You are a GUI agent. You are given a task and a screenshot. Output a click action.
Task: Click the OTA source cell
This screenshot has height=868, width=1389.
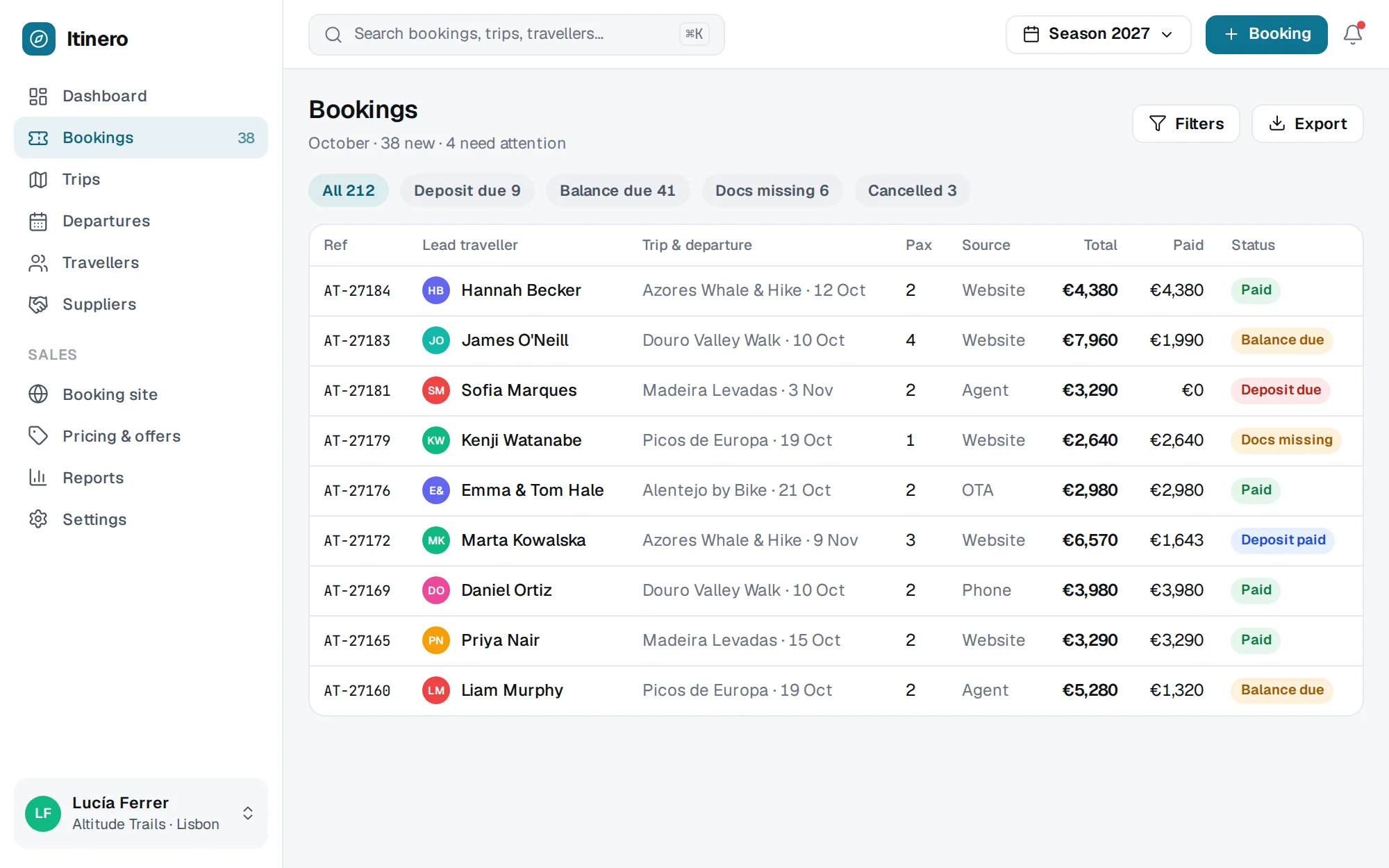[x=977, y=490]
